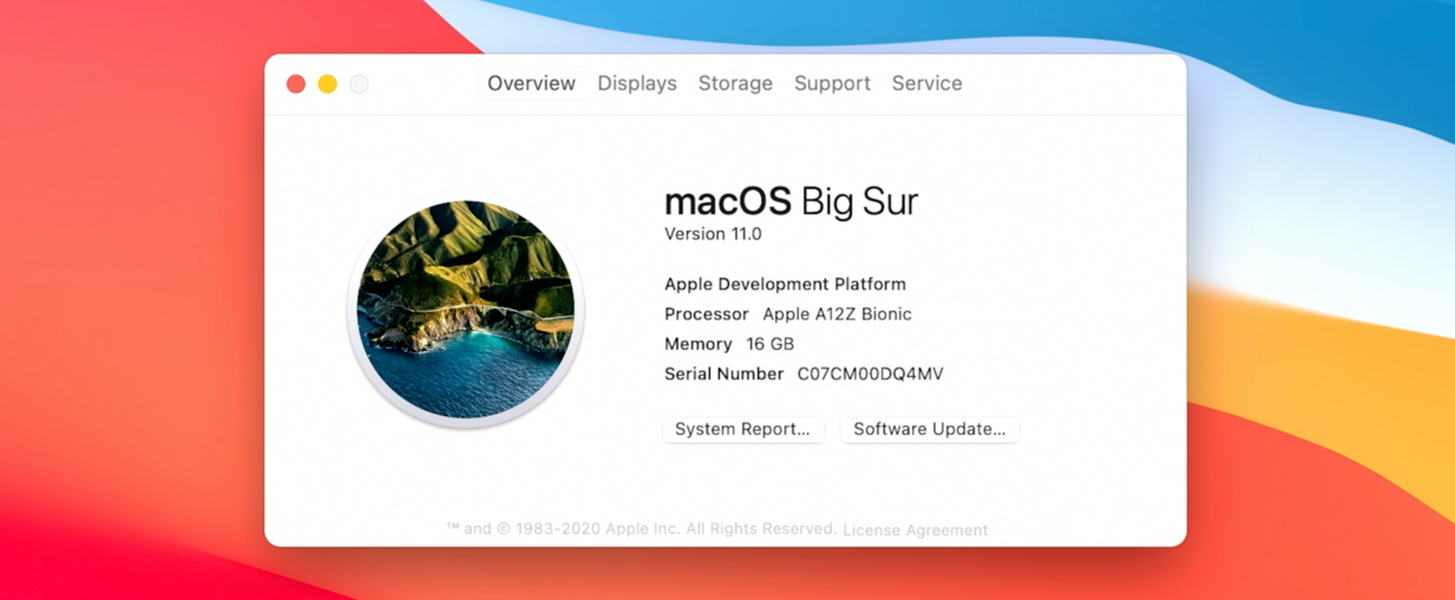1455x600 pixels.
Task: Switch to the Overview tab
Action: pyautogui.click(x=531, y=84)
